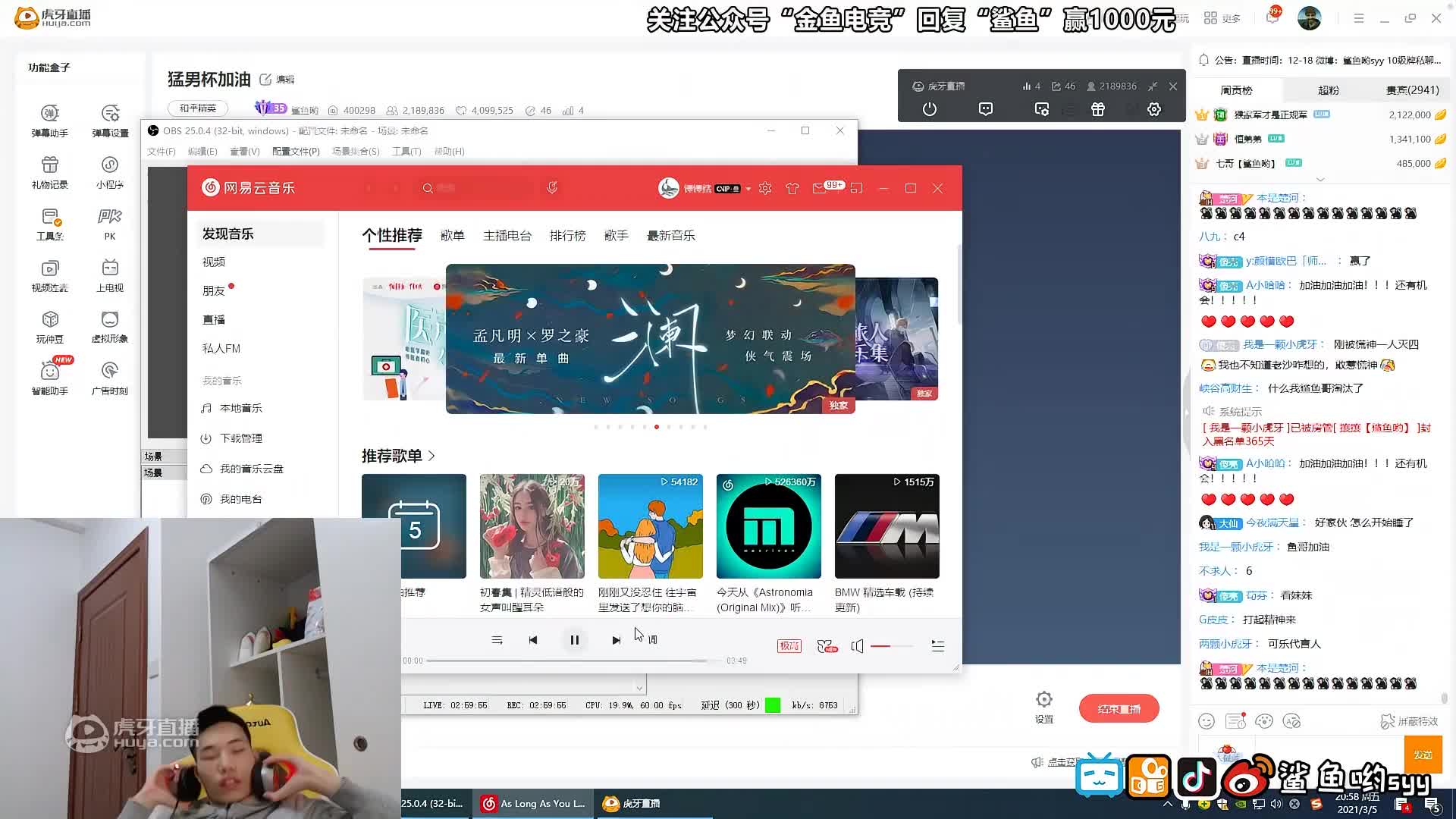Expand the contribution ranking list chevron
The image size is (1456, 819).
pos(1320,180)
